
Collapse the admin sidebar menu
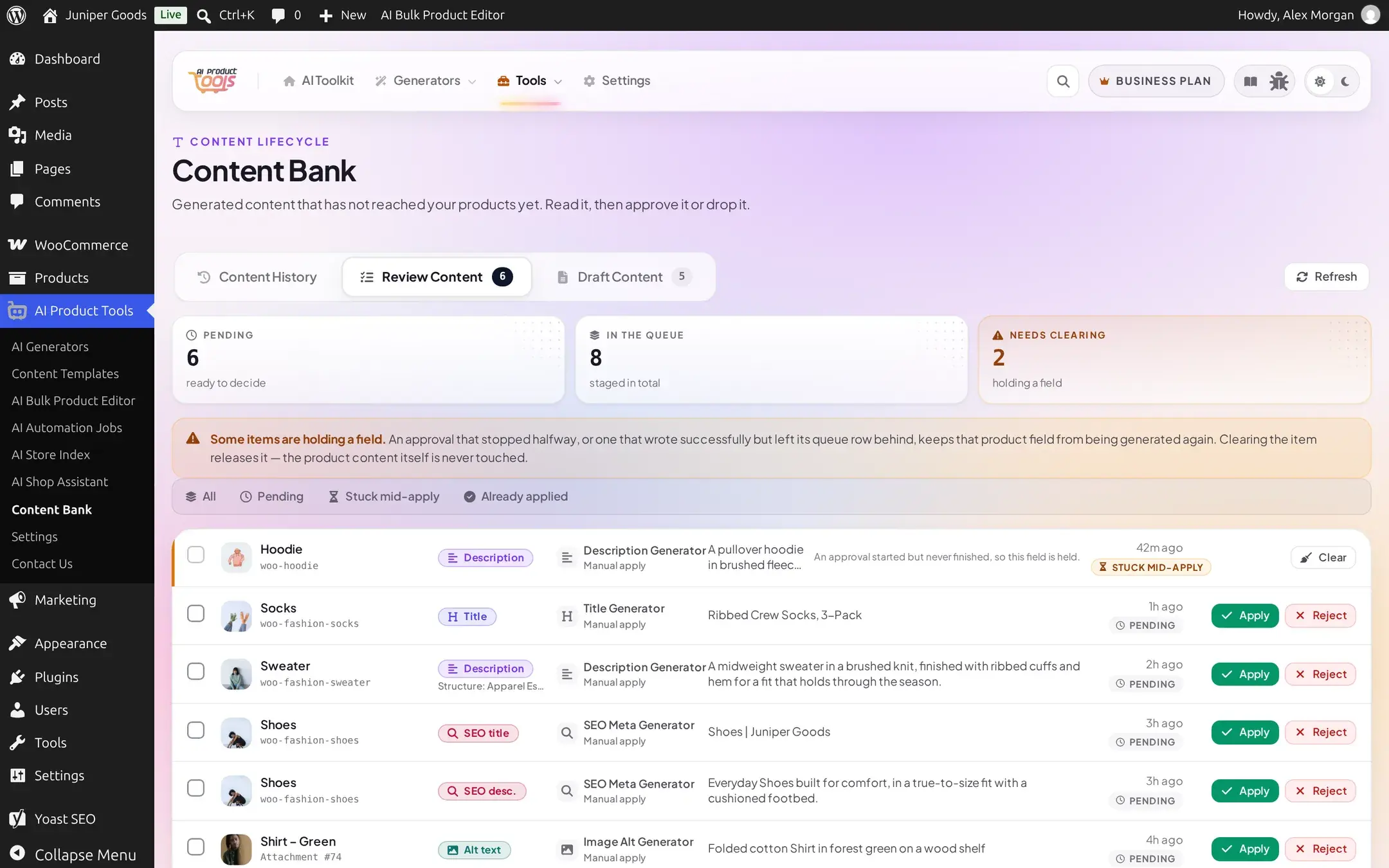(x=77, y=854)
